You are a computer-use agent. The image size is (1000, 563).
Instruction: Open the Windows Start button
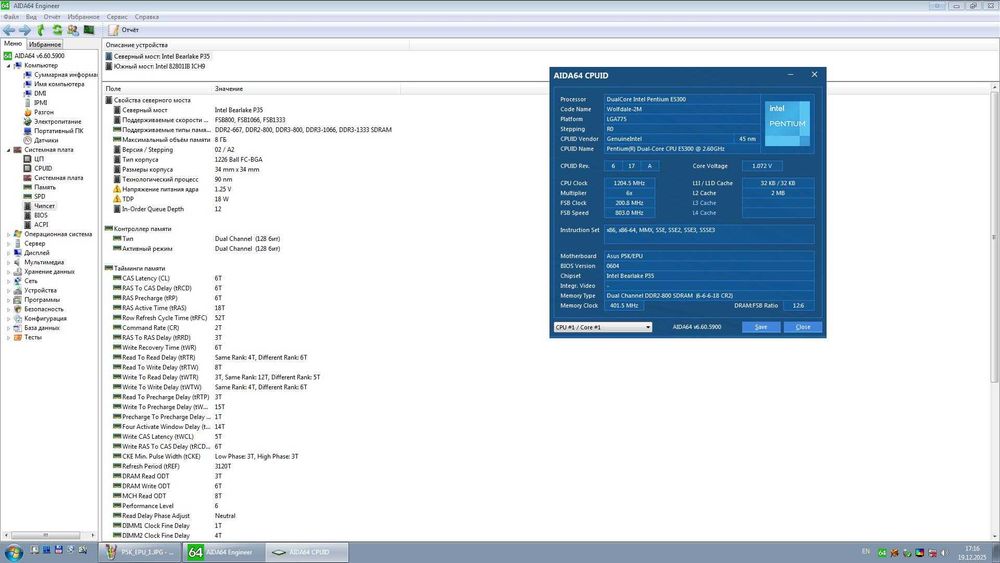[x=13, y=552]
